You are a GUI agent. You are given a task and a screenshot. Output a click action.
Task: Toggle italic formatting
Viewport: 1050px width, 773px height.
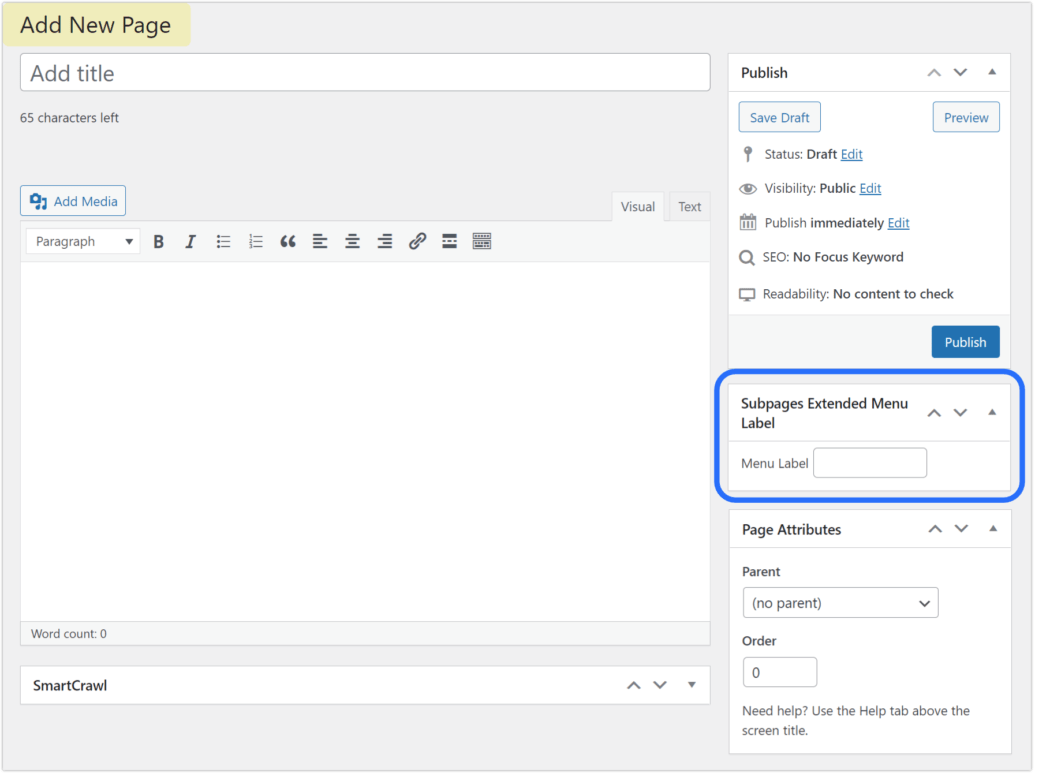coord(190,240)
